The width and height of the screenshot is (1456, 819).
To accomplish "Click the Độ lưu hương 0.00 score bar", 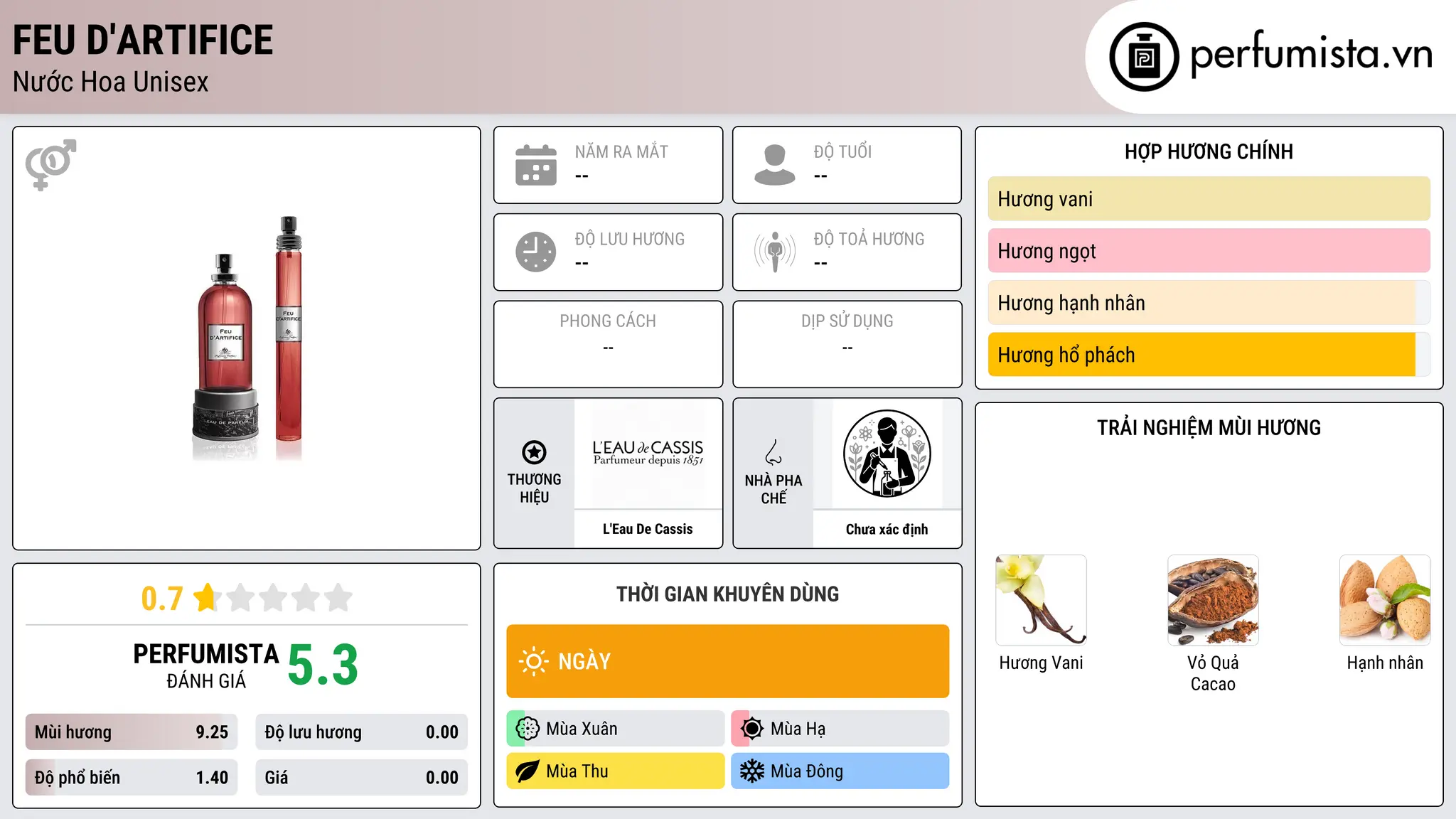I will (x=362, y=732).
